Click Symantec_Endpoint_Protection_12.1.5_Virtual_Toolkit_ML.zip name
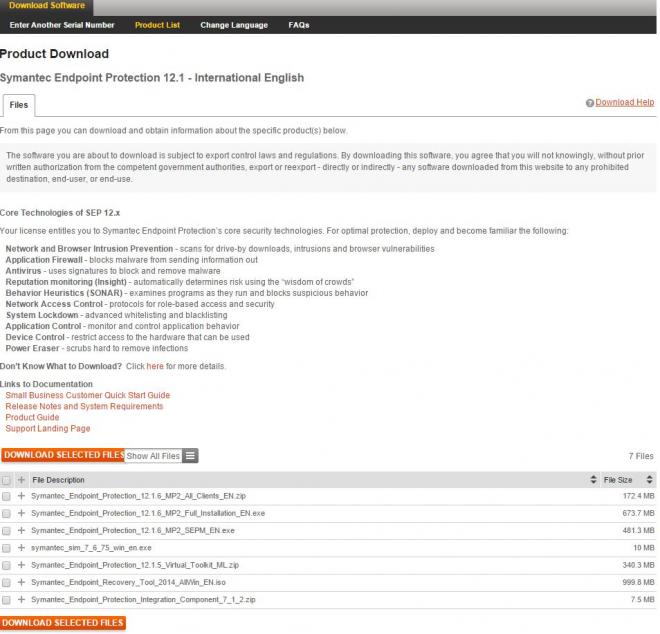Image resolution: width=660 pixels, height=634 pixels. (x=135, y=565)
